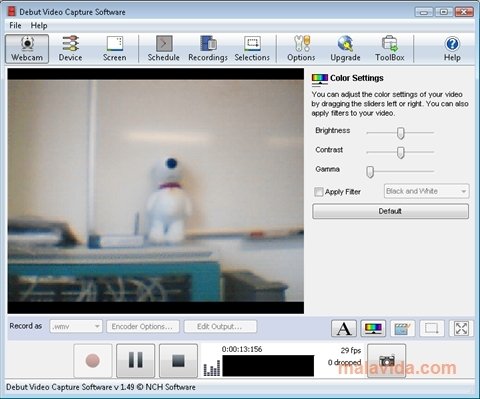Choose Screen capture mode
Image resolution: width=480 pixels, height=399 pixels.
(115, 49)
